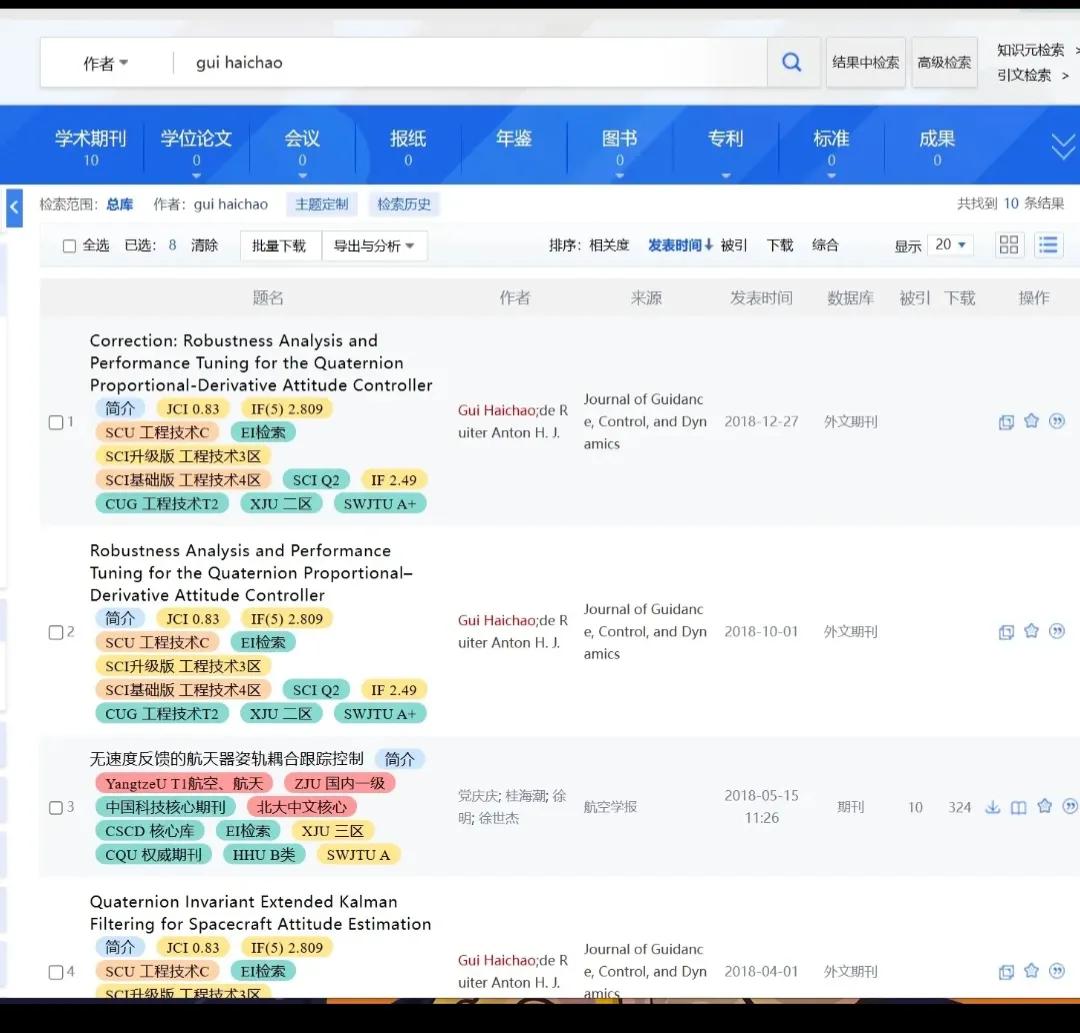Open the 作者 search field dropdown
This screenshot has width=1080, height=1033.
pos(105,63)
